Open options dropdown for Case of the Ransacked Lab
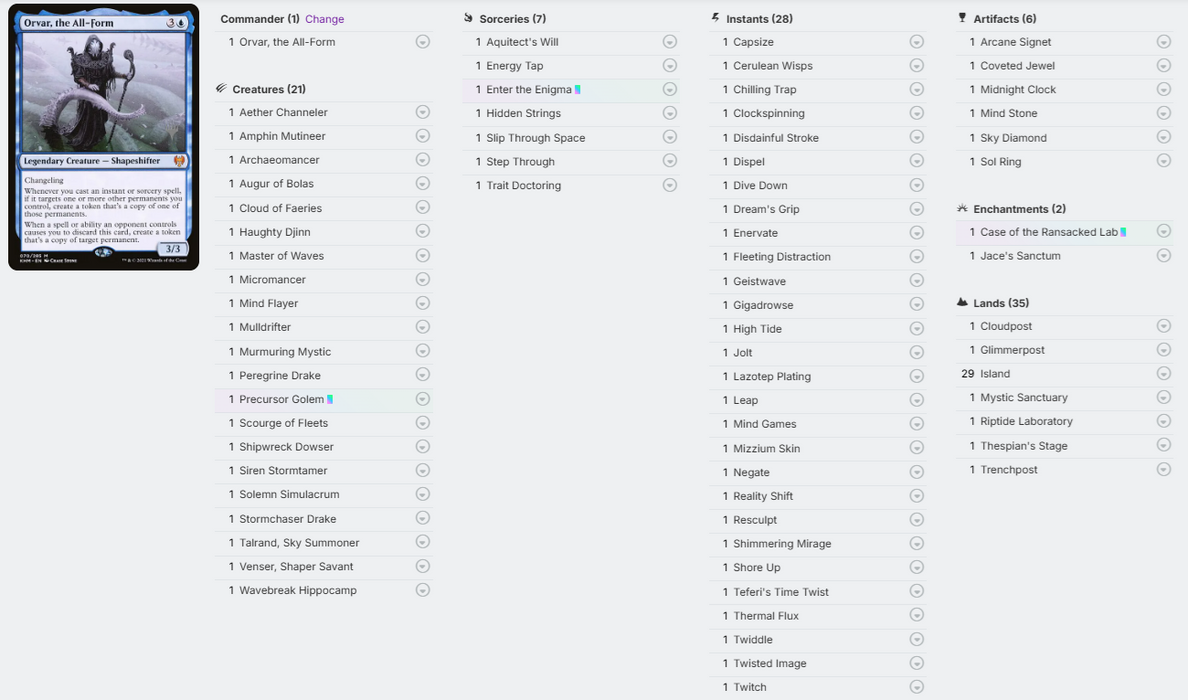The height and width of the screenshot is (700, 1188). (x=1164, y=232)
